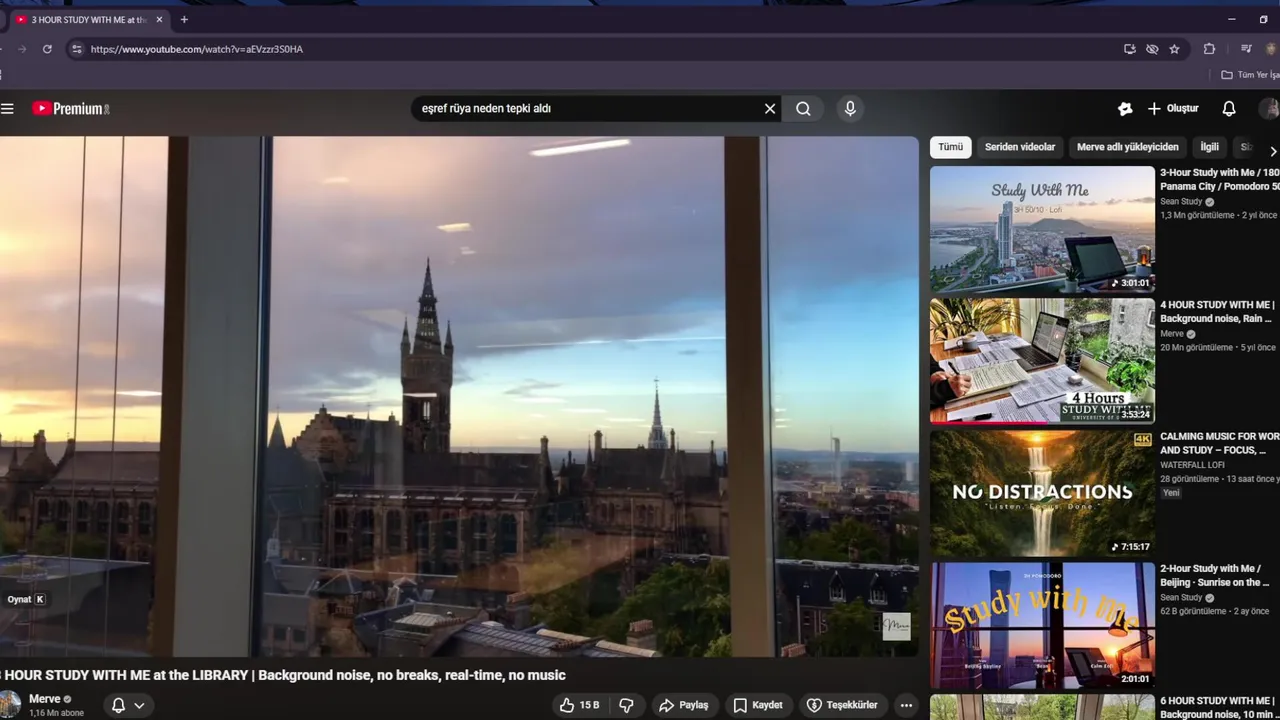The image size is (1280, 720).
Task: Select the 3 HOUR STUDY WITH ME tab
Action: pyautogui.click(x=88, y=19)
